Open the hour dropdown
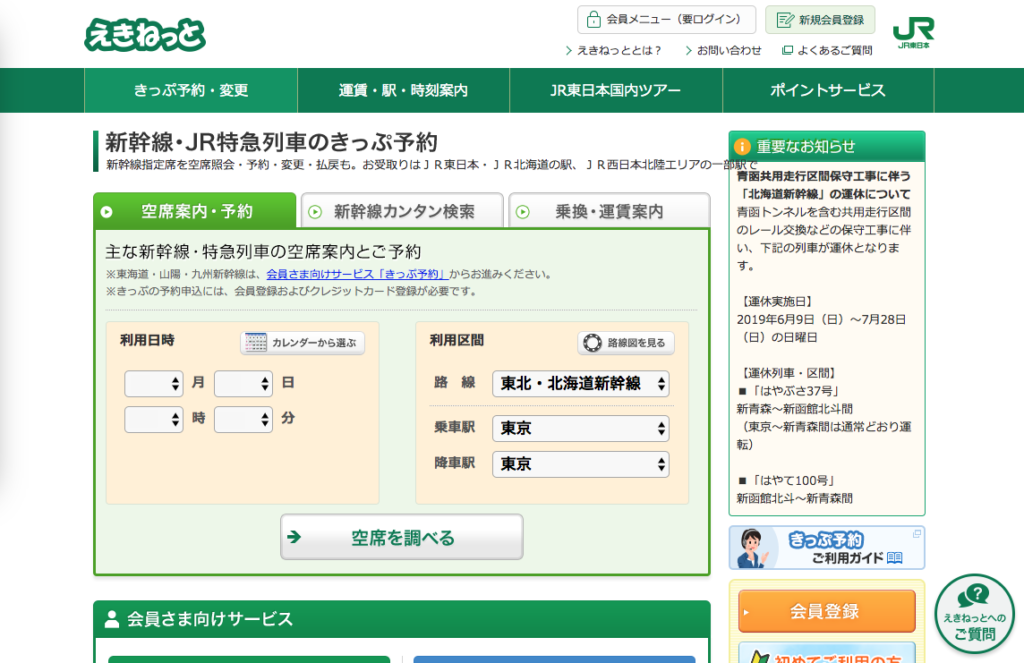Viewport: 1024px width, 663px height. (153, 419)
